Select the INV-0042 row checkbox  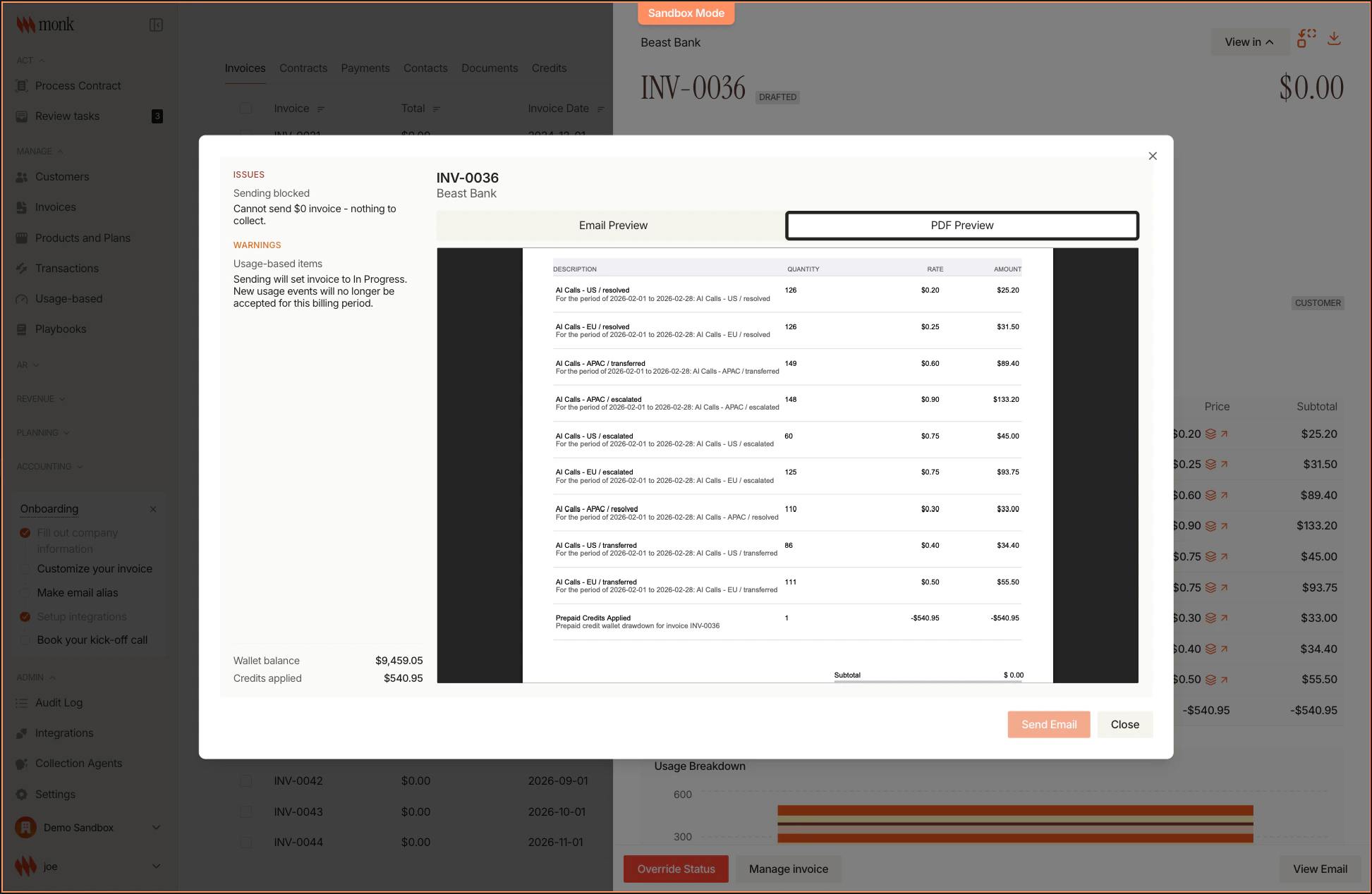coord(245,781)
